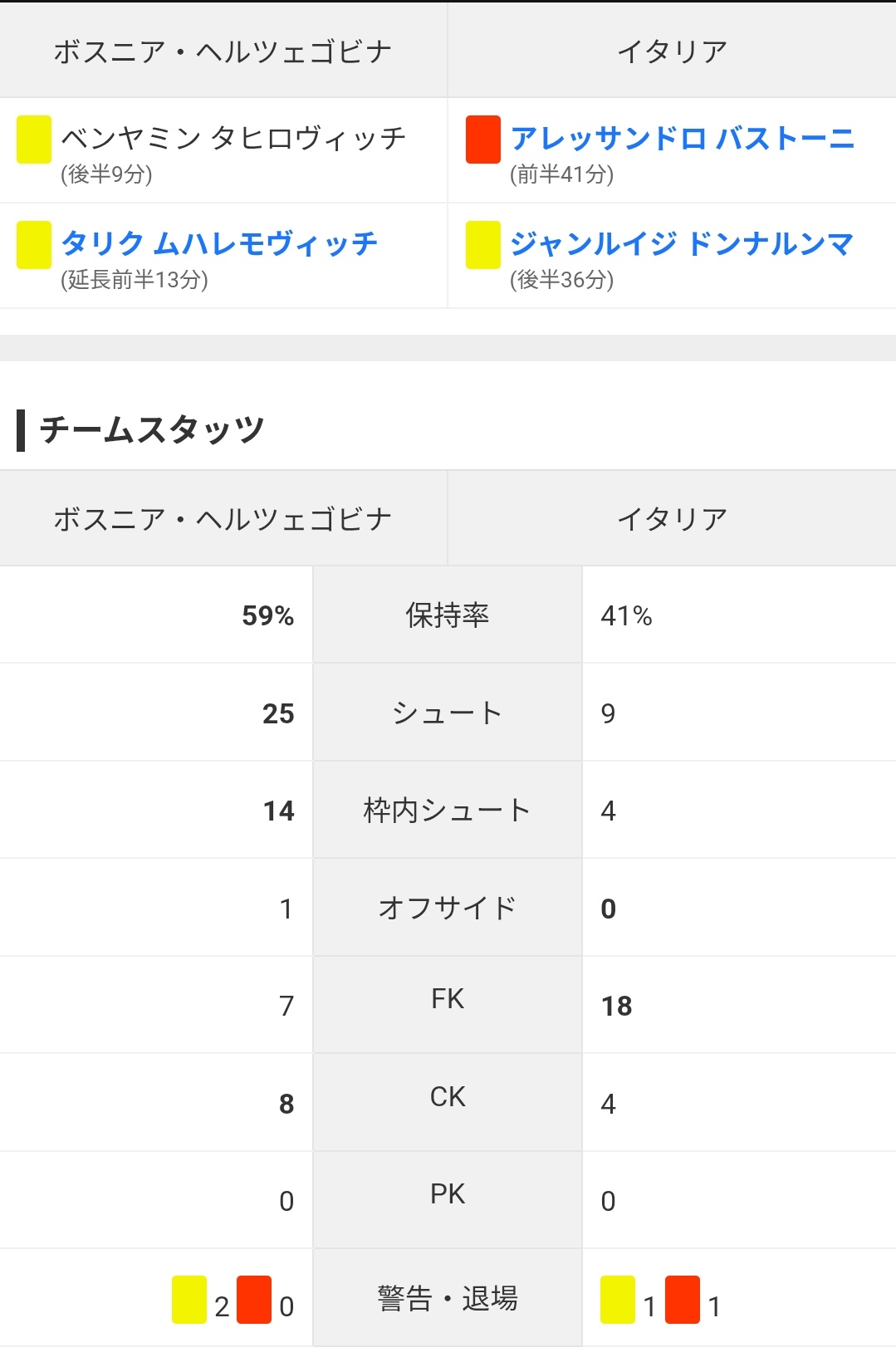The height and width of the screenshot is (1362, 896).
Task: Tap the 枠内シュート stat label
Action: pos(448,811)
